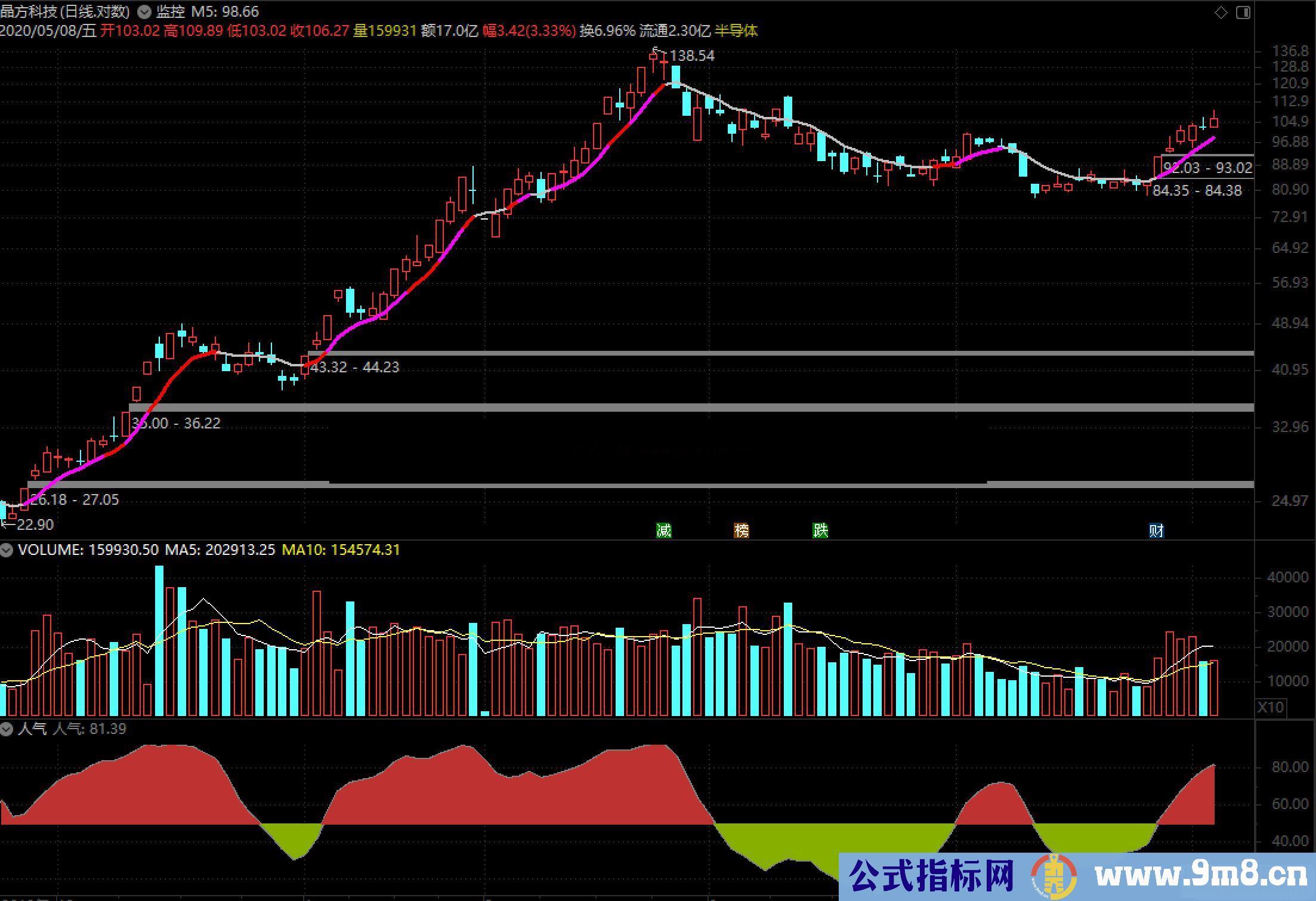
Task: Click the www.9m8.cn watermark link
Action: [1201, 876]
